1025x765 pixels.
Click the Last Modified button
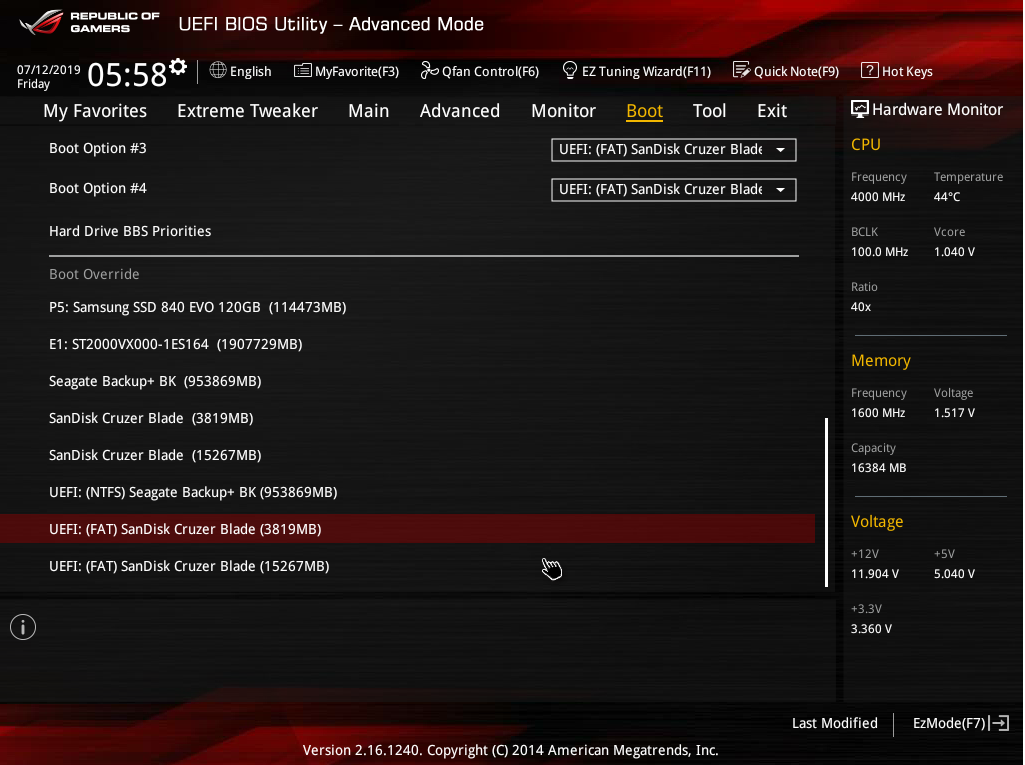(x=834, y=723)
